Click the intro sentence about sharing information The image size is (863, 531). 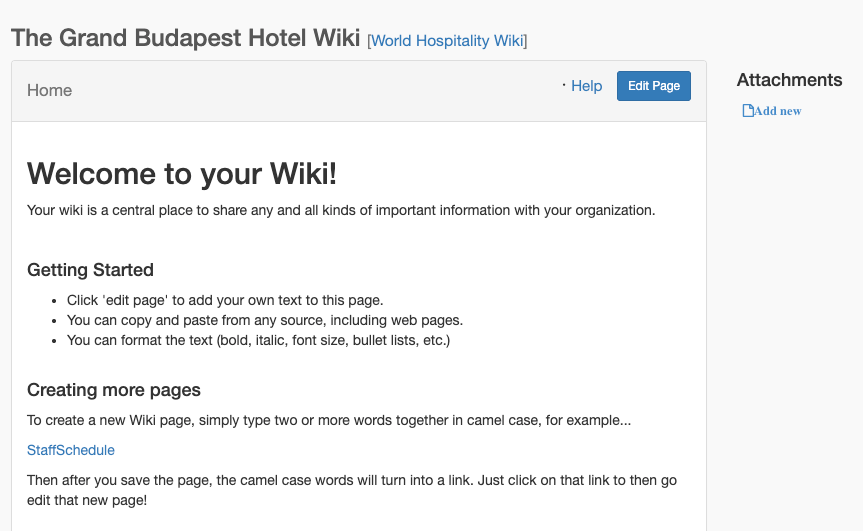341,210
